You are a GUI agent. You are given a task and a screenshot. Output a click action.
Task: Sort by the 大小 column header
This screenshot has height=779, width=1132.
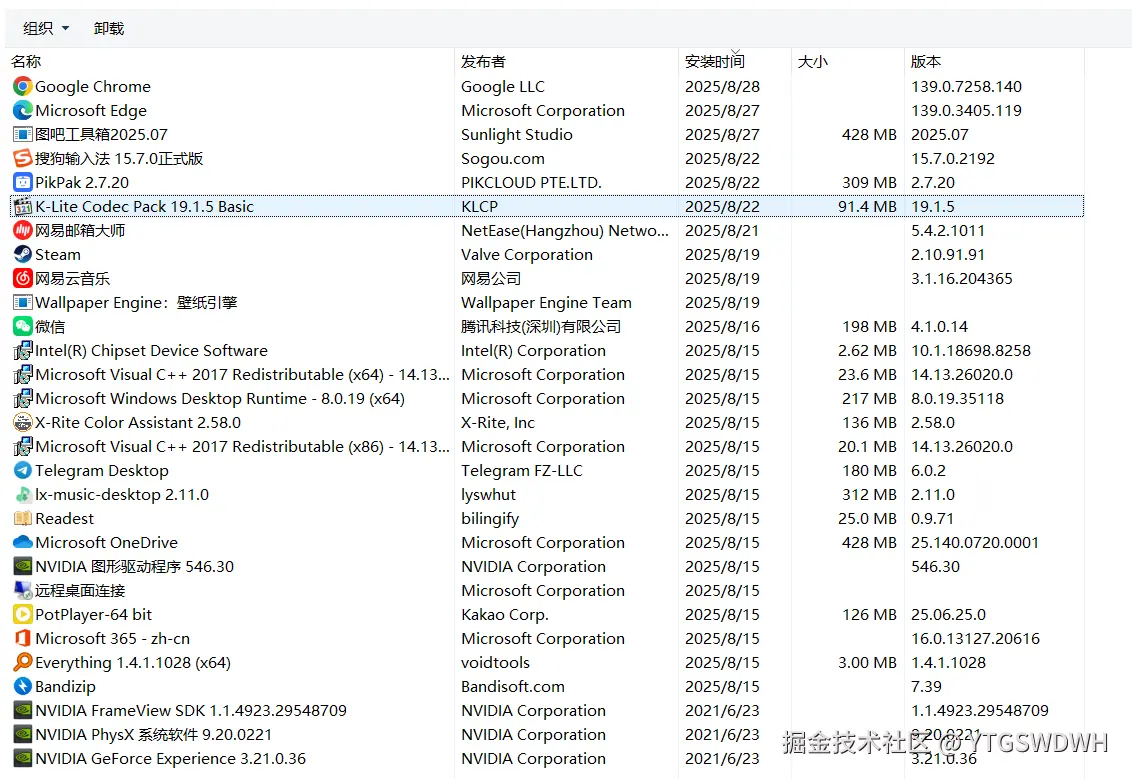[x=812, y=61]
